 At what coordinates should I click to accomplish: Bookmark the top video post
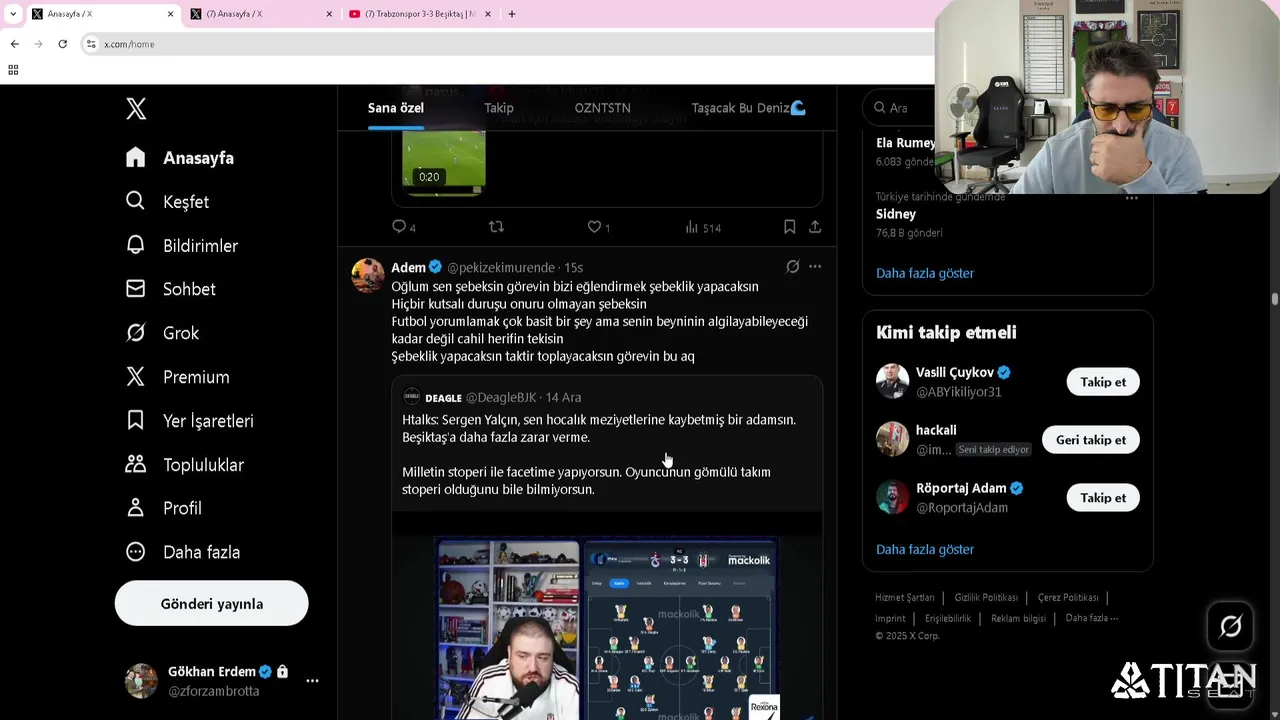tap(789, 227)
